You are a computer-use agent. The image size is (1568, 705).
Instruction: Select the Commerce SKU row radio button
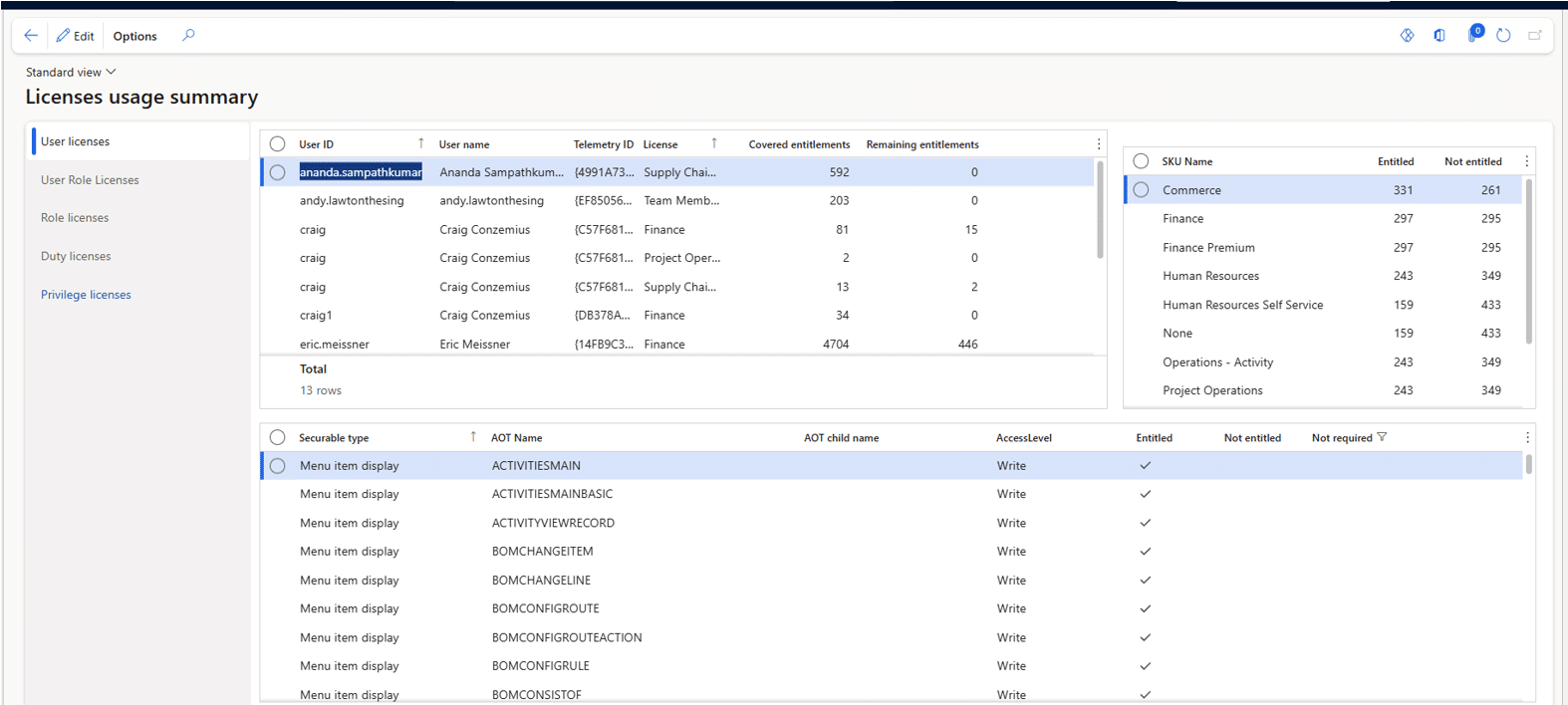click(1142, 190)
